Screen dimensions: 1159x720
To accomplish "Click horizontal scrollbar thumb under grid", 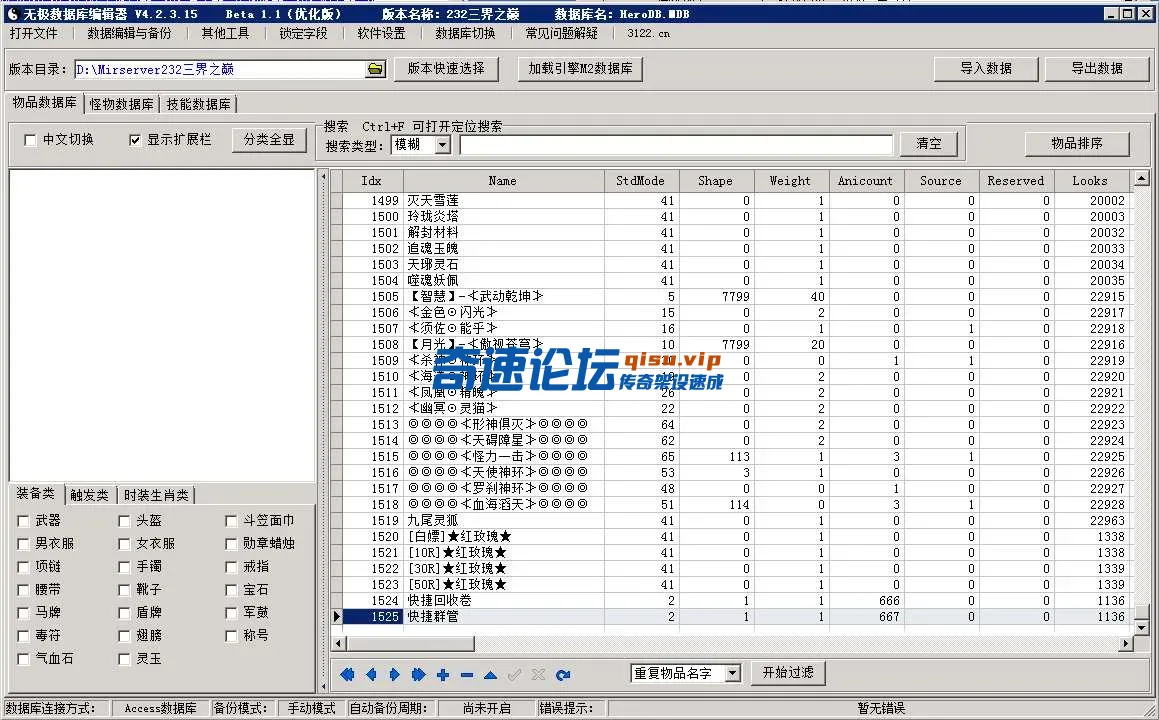I will pyautogui.click(x=410, y=643).
